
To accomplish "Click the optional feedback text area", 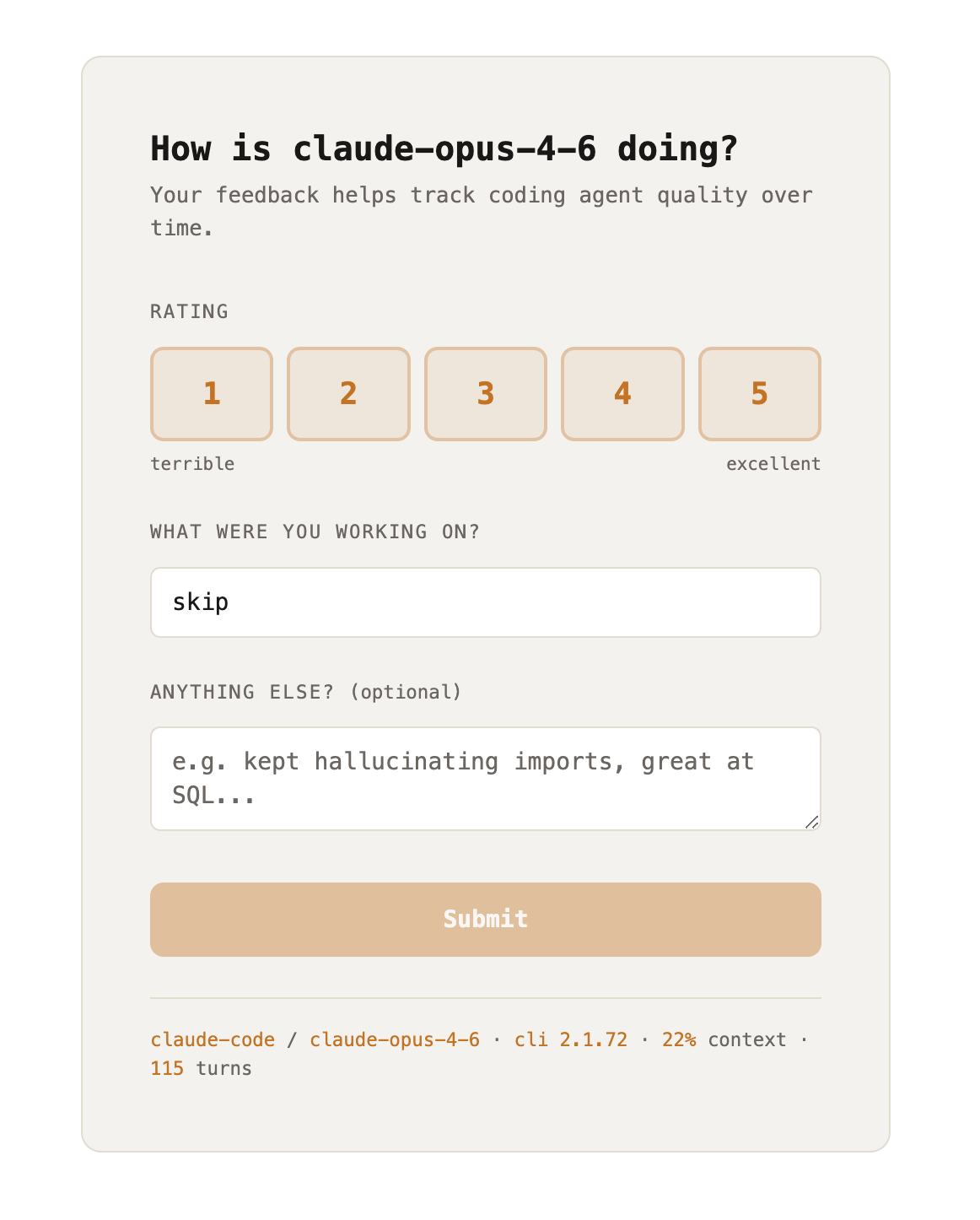I will 485,777.
